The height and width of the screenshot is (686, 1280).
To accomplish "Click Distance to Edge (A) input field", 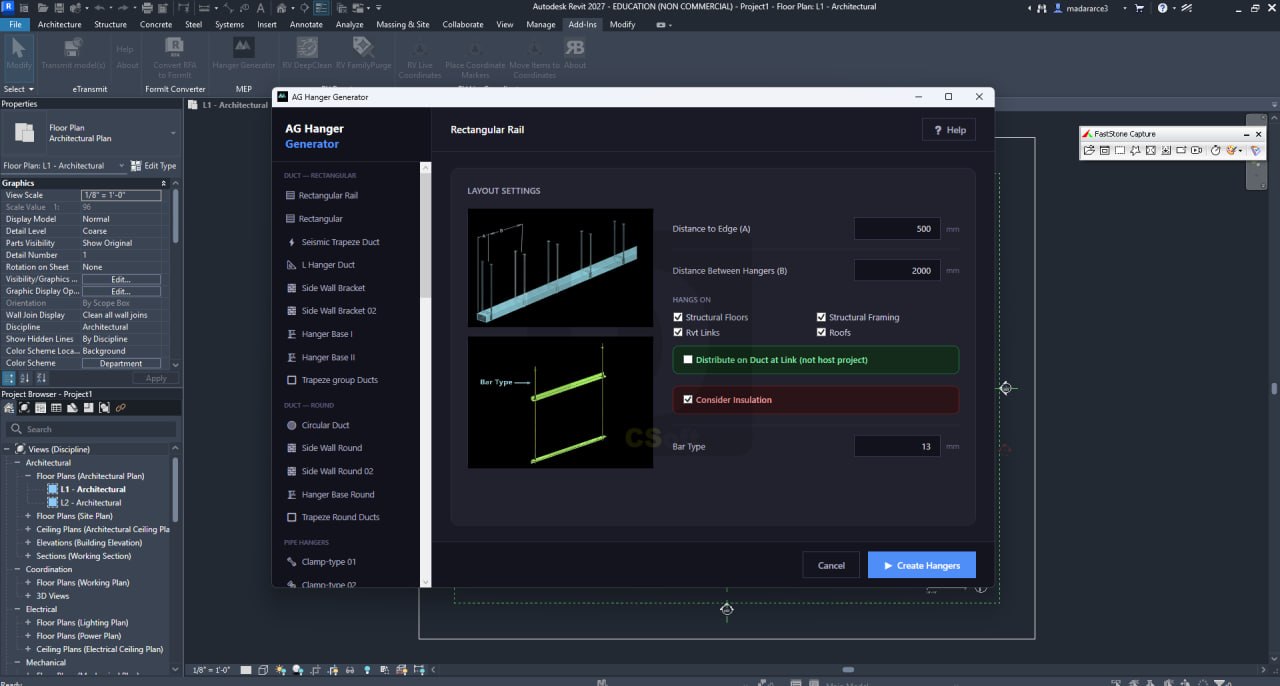I will pos(897,229).
